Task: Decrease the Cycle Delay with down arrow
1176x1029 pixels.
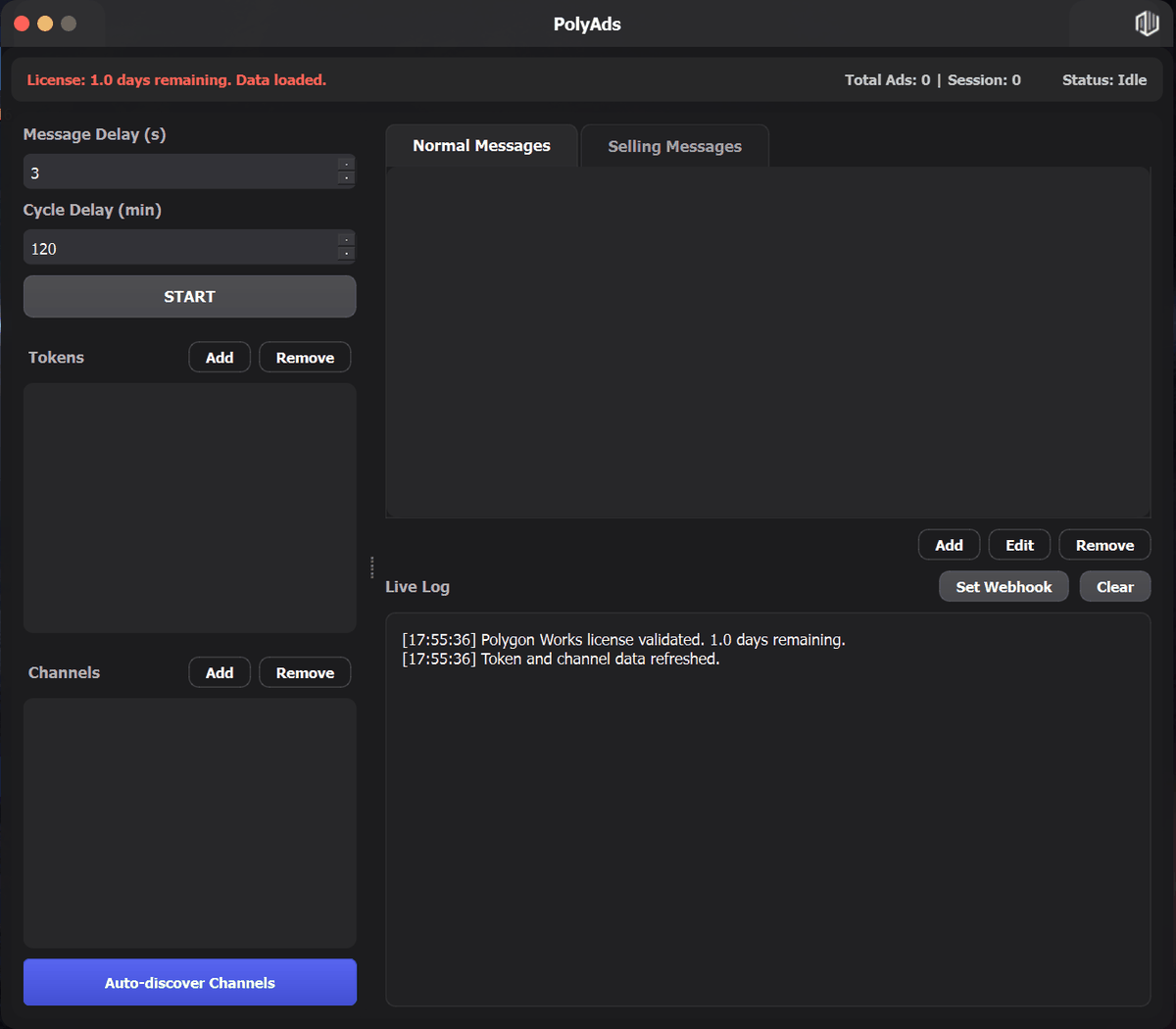Action: click(346, 254)
